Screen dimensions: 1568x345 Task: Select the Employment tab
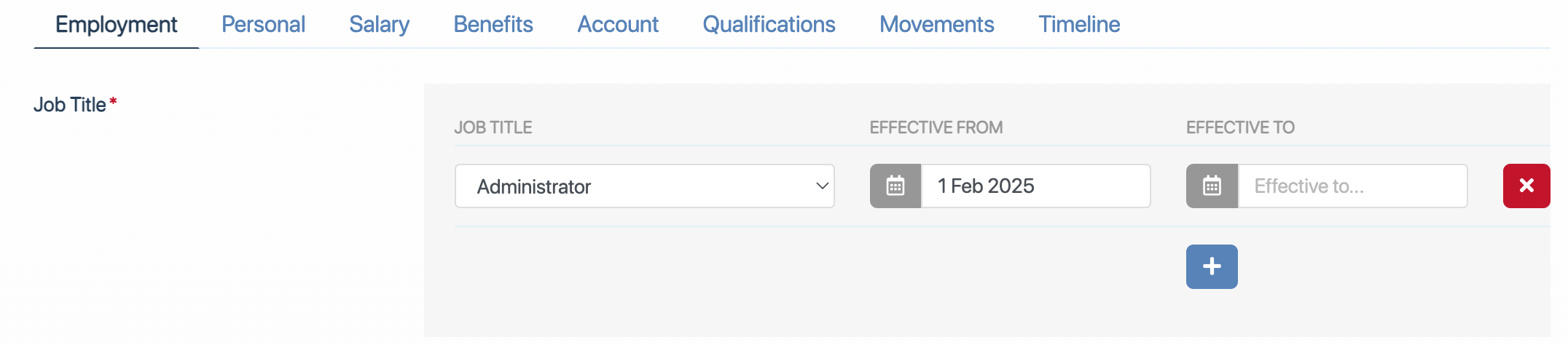click(x=117, y=25)
